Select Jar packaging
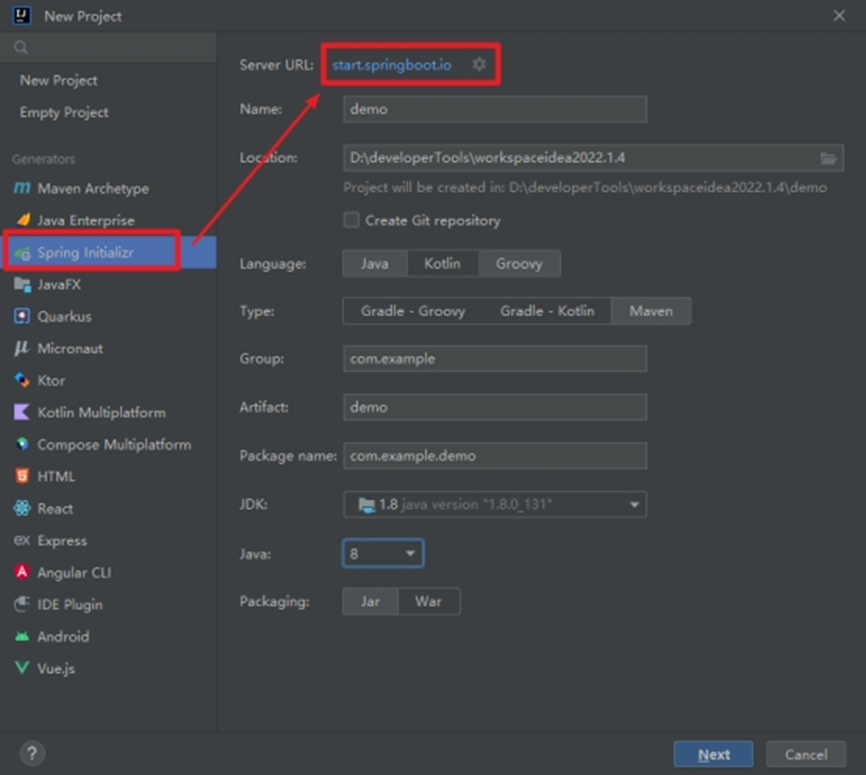 tap(370, 602)
